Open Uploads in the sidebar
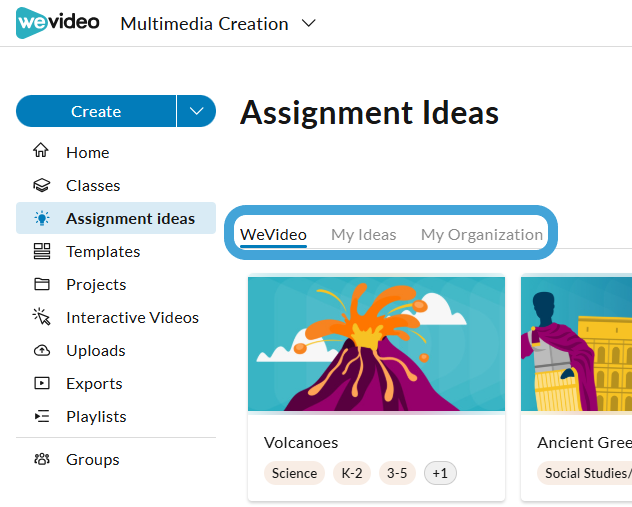Viewport: 632px width, 507px height. point(116,351)
